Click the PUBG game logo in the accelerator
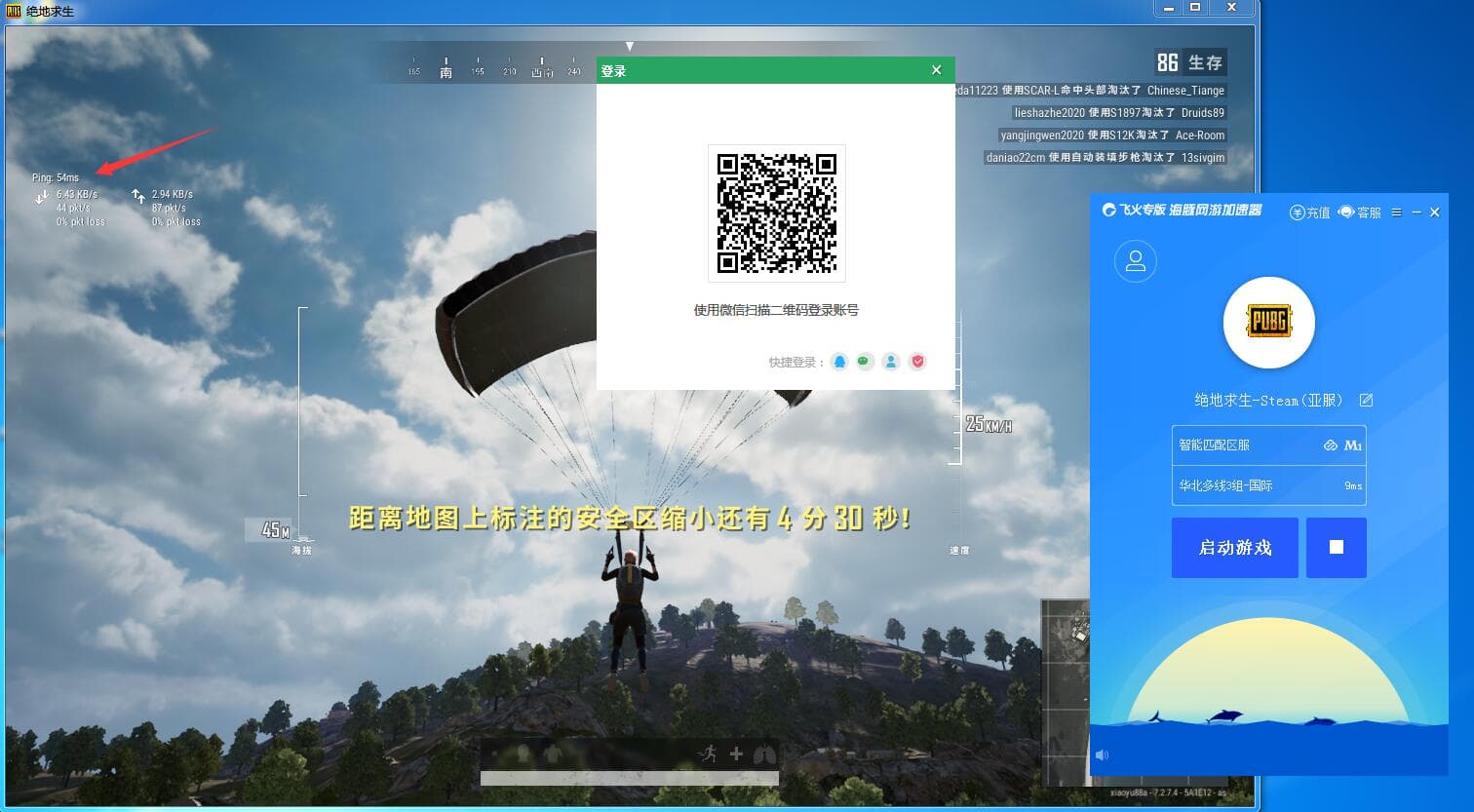Viewport: 1474px width, 812px height. [1268, 323]
